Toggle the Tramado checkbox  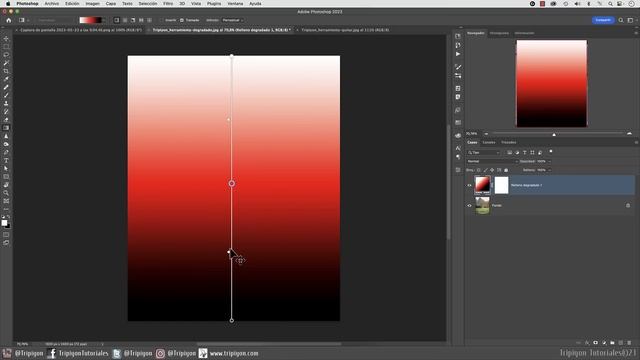pos(182,20)
